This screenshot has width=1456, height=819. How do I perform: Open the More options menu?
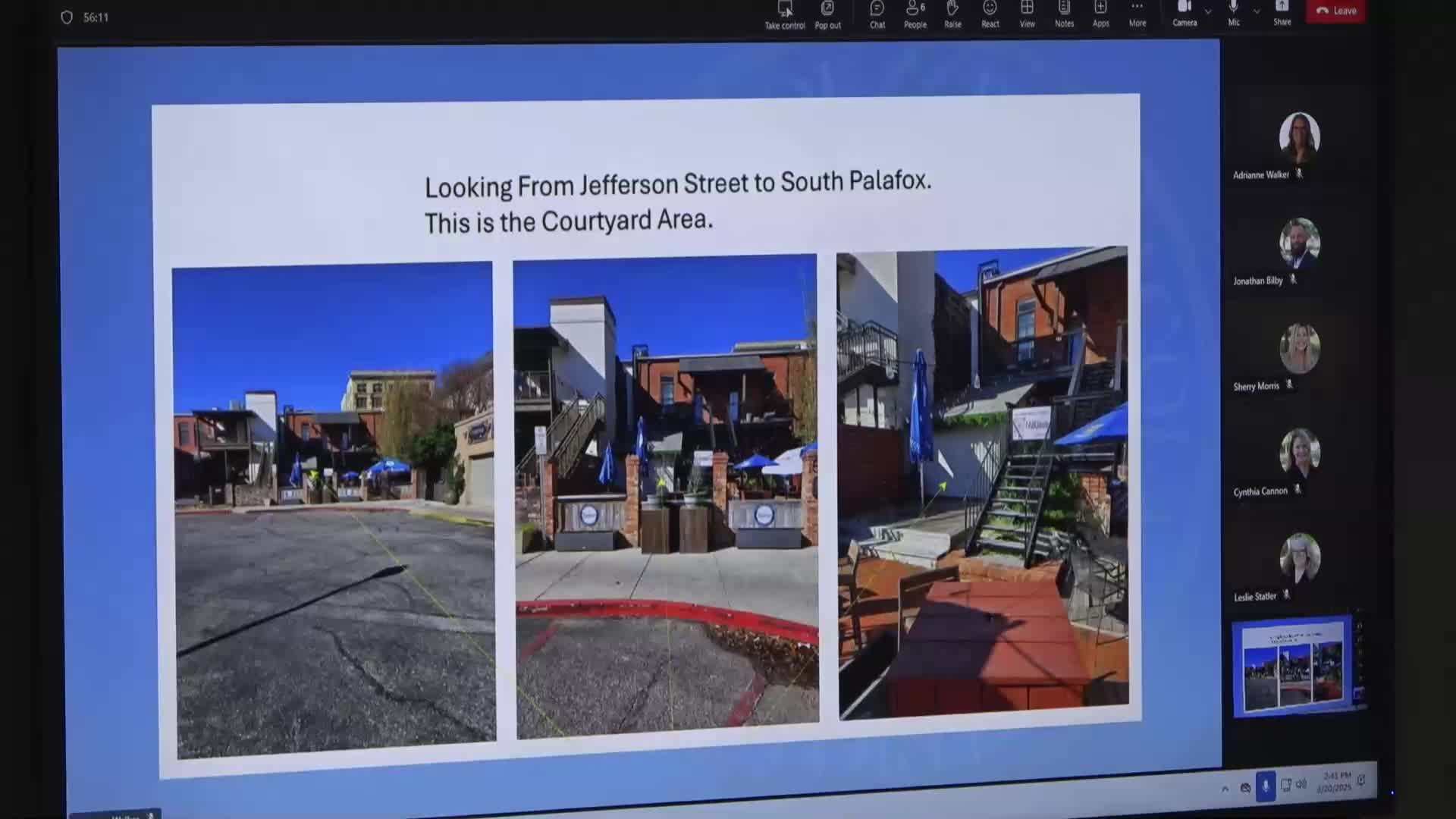click(1137, 14)
